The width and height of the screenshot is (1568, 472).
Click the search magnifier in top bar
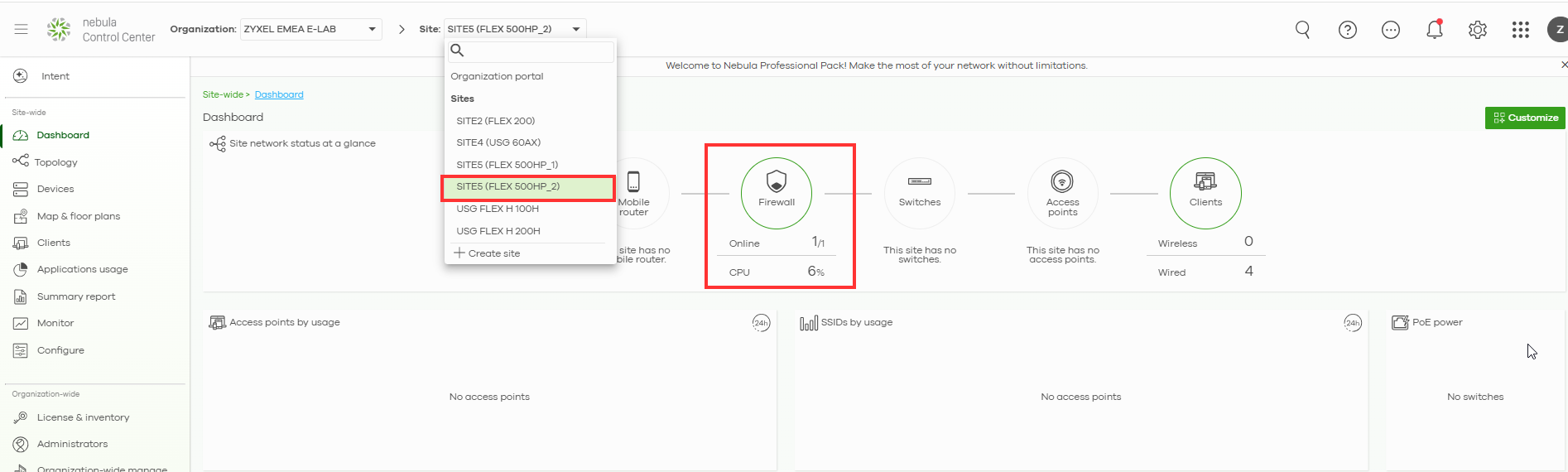pyautogui.click(x=1302, y=30)
